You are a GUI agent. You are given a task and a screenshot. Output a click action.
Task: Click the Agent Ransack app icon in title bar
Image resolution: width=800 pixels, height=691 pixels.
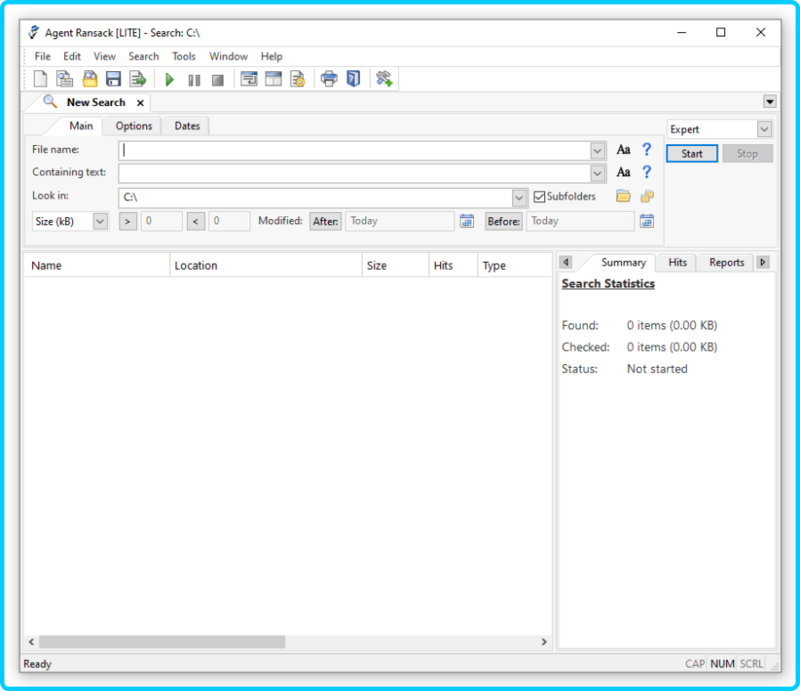pos(34,32)
